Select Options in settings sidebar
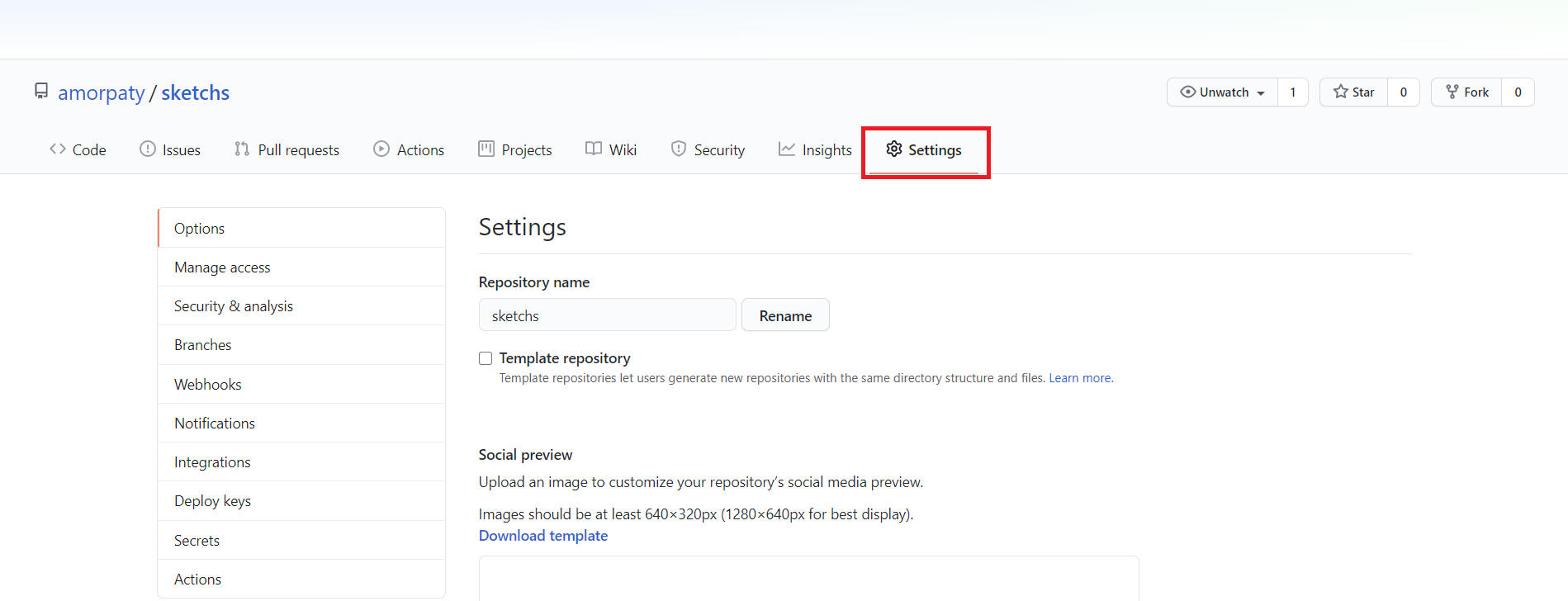This screenshot has width=1568, height=601. click(x=301, y=228)
